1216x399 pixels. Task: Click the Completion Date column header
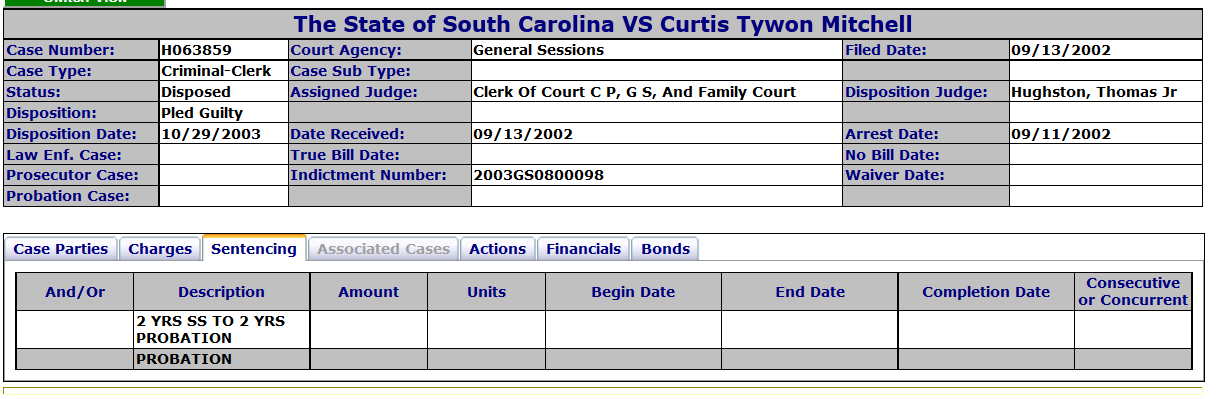coord(986,292)
